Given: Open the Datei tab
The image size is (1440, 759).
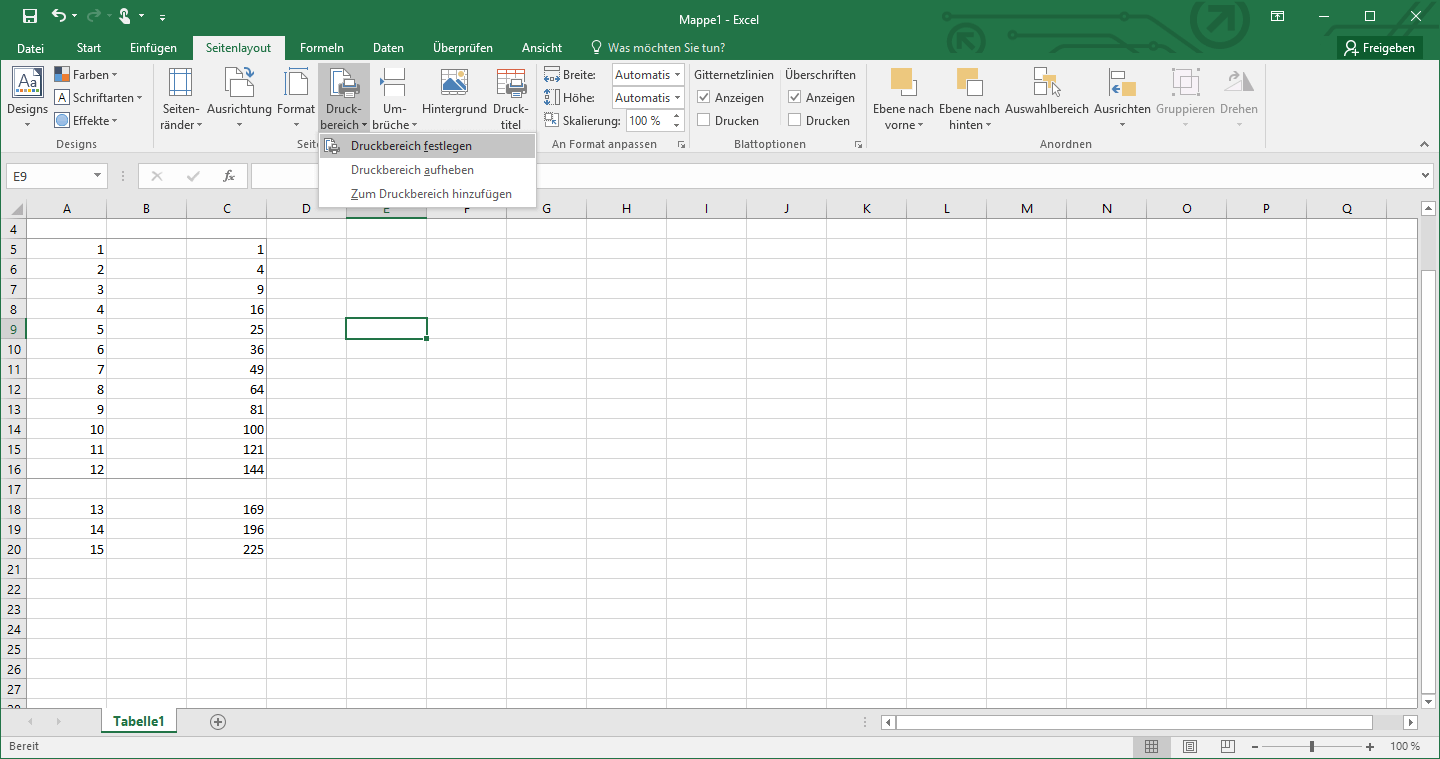Looking at the screenshot, I should pos(31,48).
